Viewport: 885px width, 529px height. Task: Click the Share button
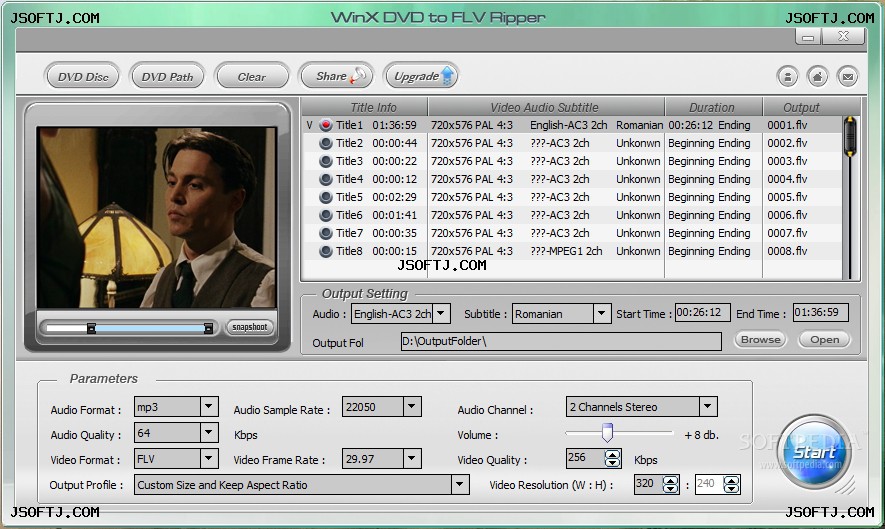338,76
